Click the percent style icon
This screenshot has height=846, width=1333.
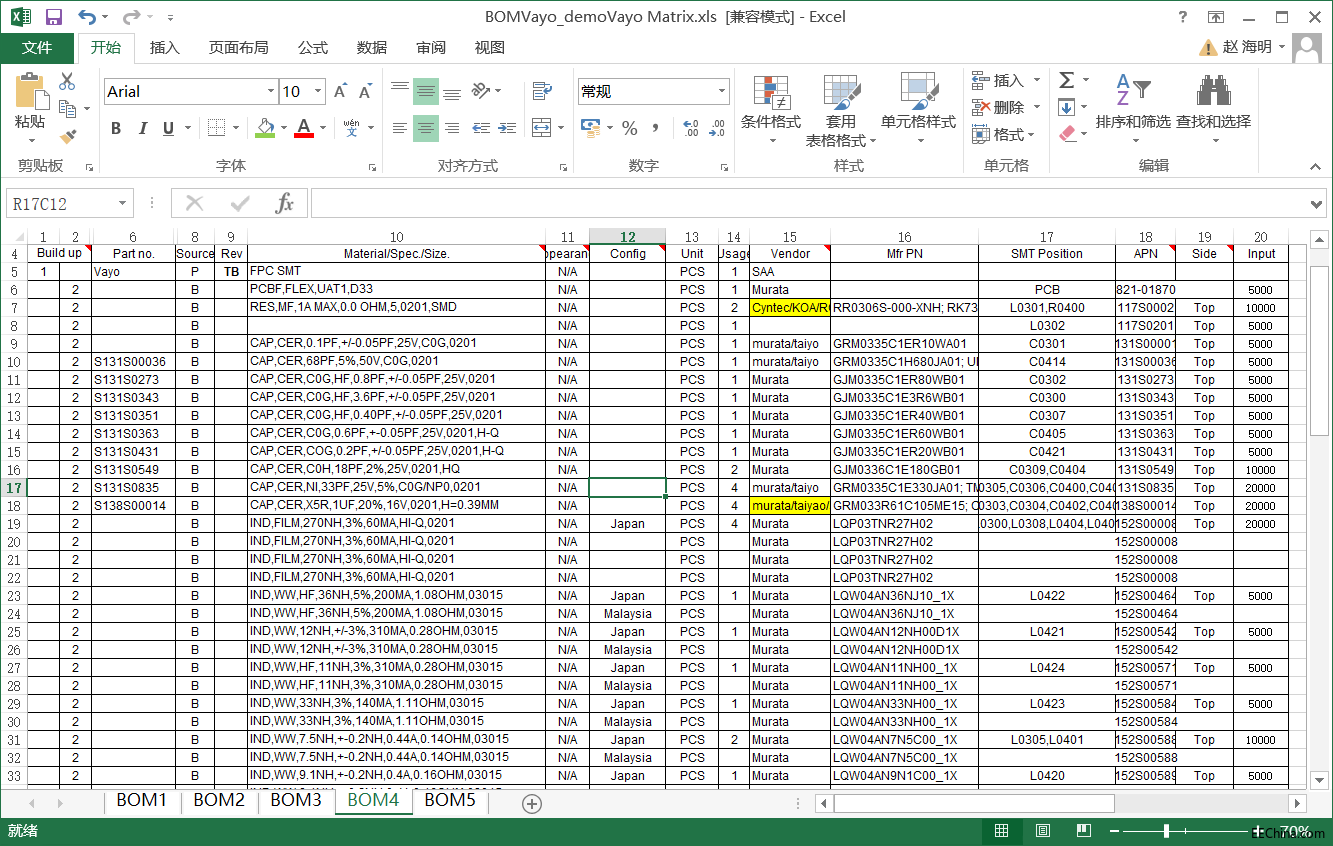629,128
